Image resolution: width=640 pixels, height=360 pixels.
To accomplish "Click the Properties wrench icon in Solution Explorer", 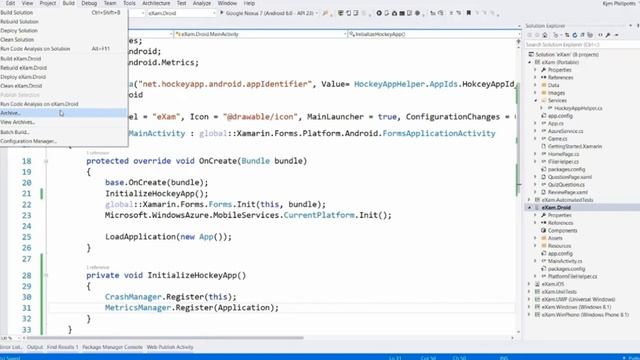I will click(x=608, y=36).
